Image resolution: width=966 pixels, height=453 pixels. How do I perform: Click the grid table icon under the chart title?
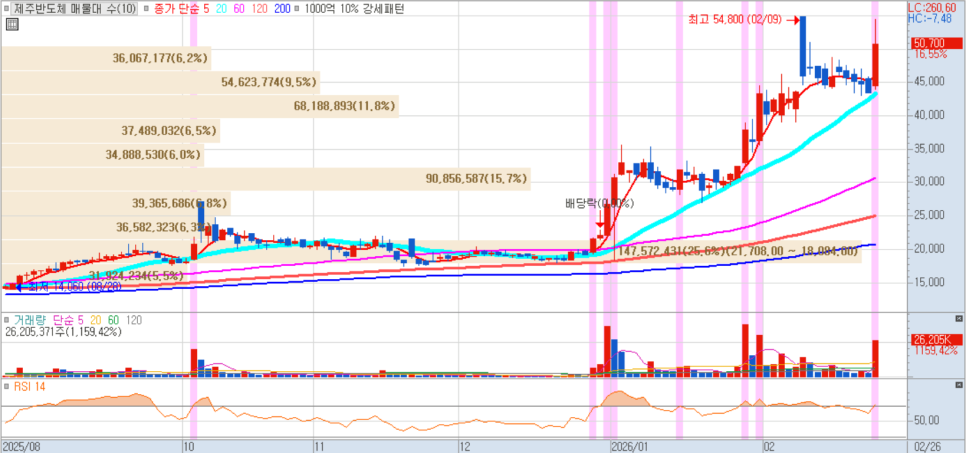(x=12, y=24)
